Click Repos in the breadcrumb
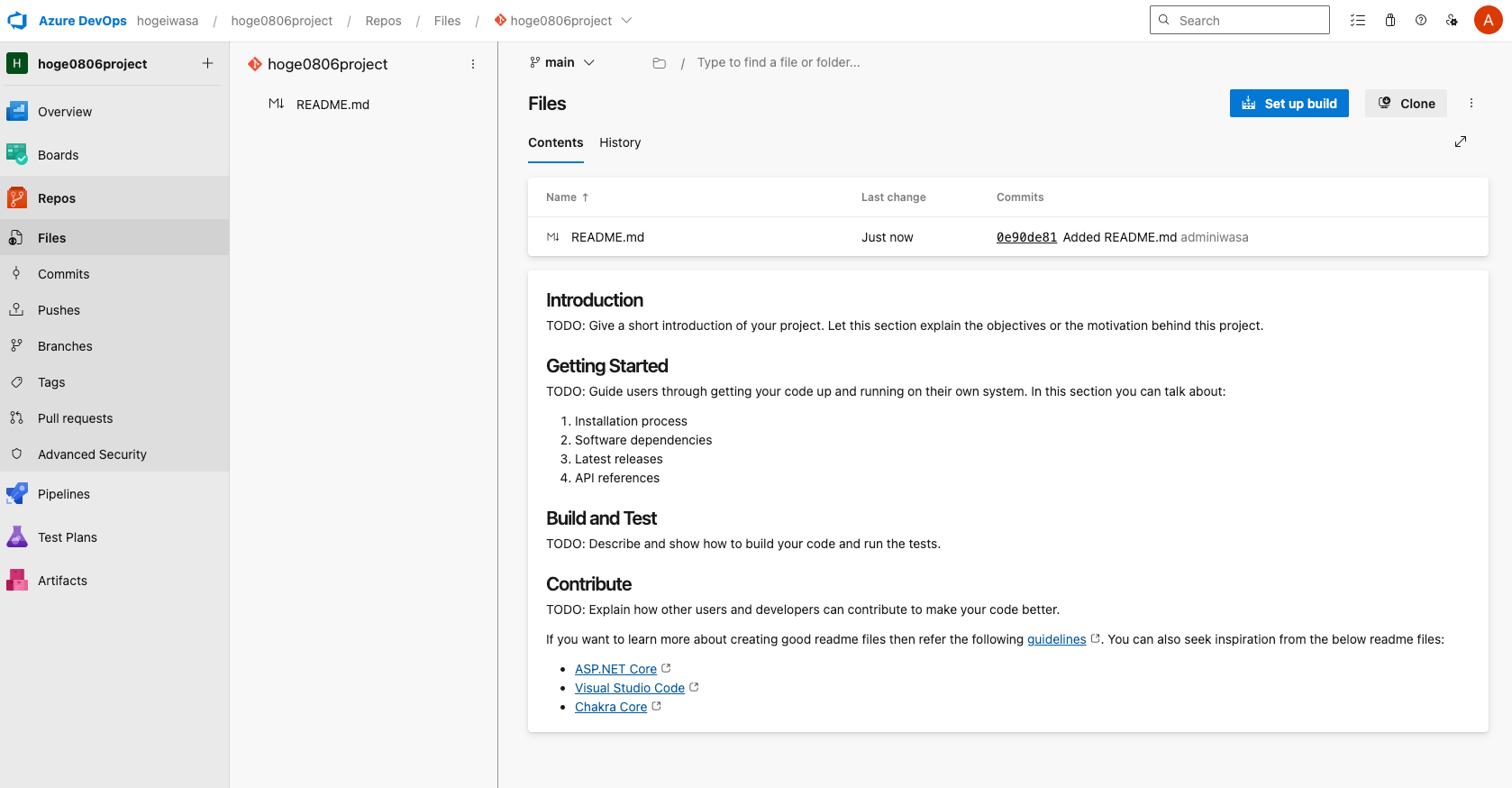 [x=383, y=20]
